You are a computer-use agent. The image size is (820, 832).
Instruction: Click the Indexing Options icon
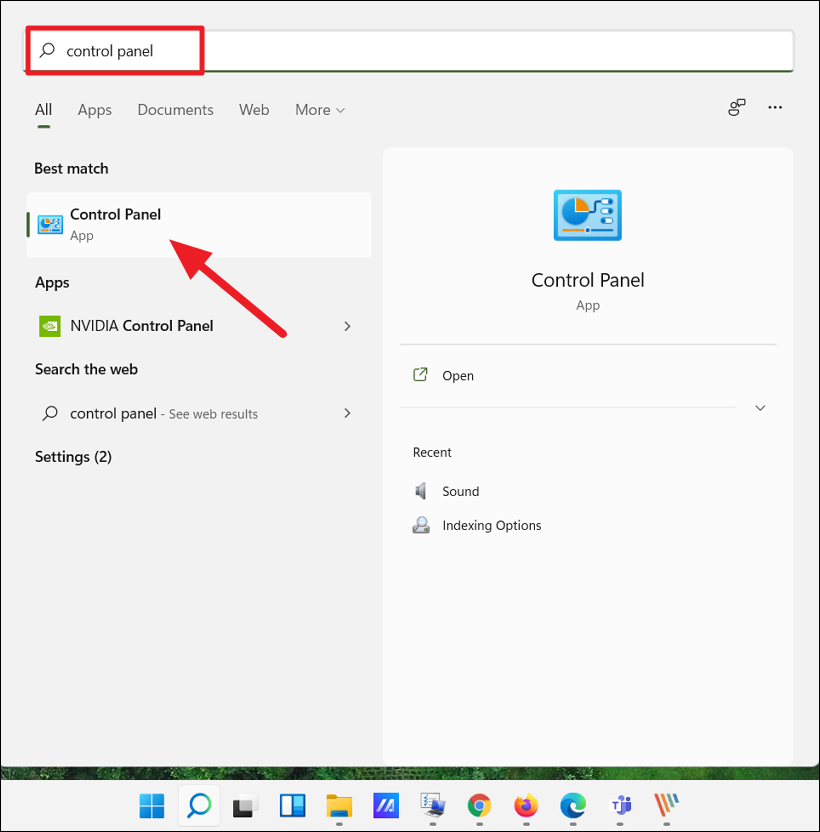point(421,525)
